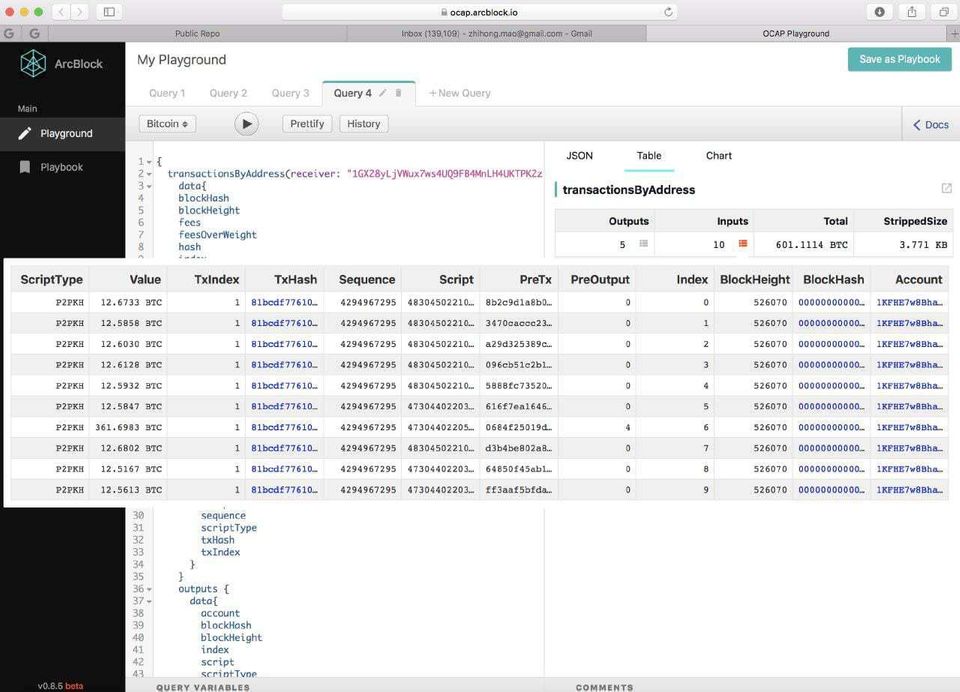Open the transactionsByAddress result in pop-out icon
Screen dimensions: 960x692
(946, 189)
